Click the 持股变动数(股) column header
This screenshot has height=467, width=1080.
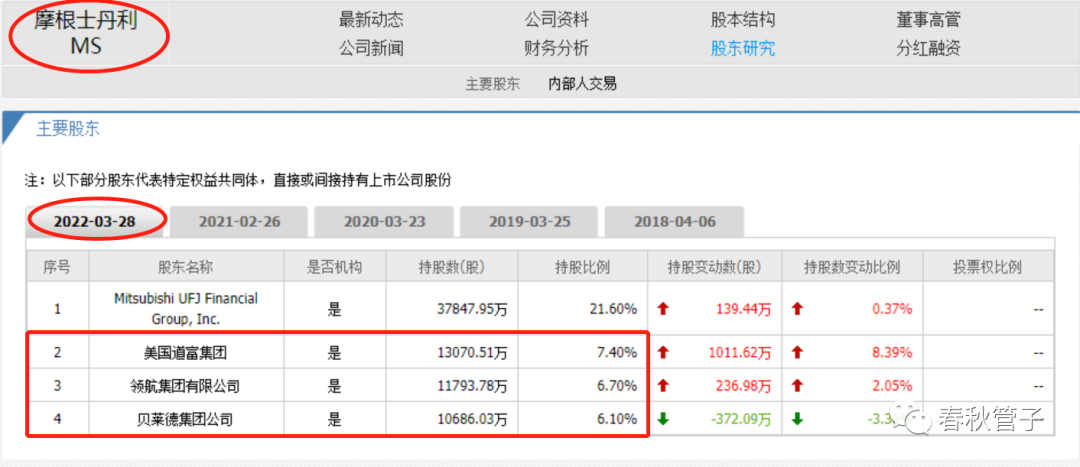pos(714,267)
